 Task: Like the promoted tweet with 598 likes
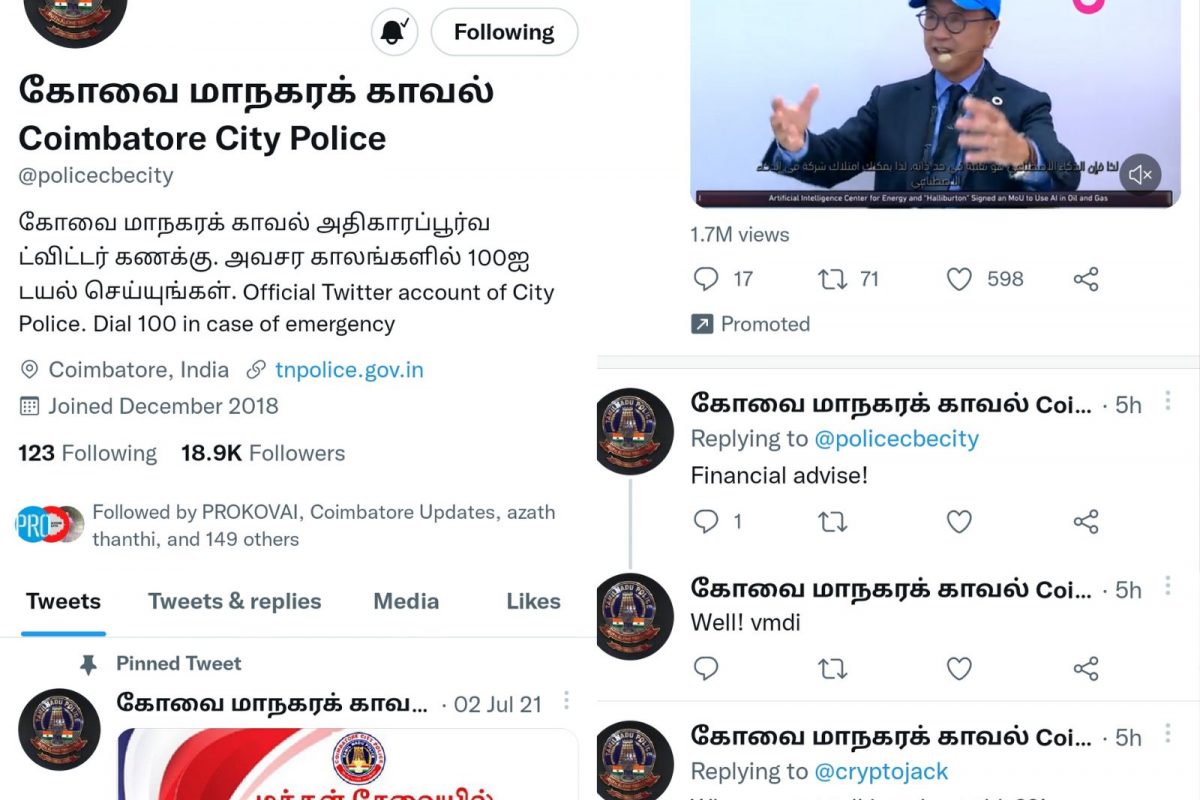(959, 279)
